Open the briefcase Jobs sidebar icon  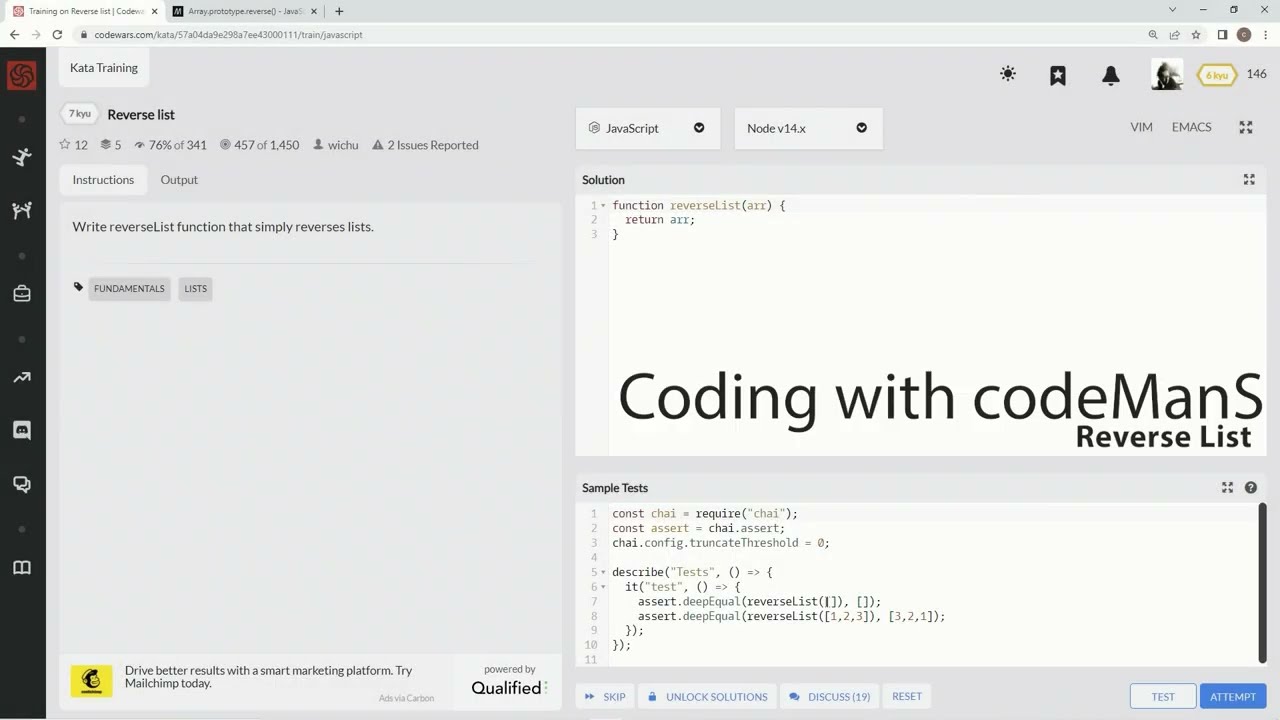[x=22, y=294]
